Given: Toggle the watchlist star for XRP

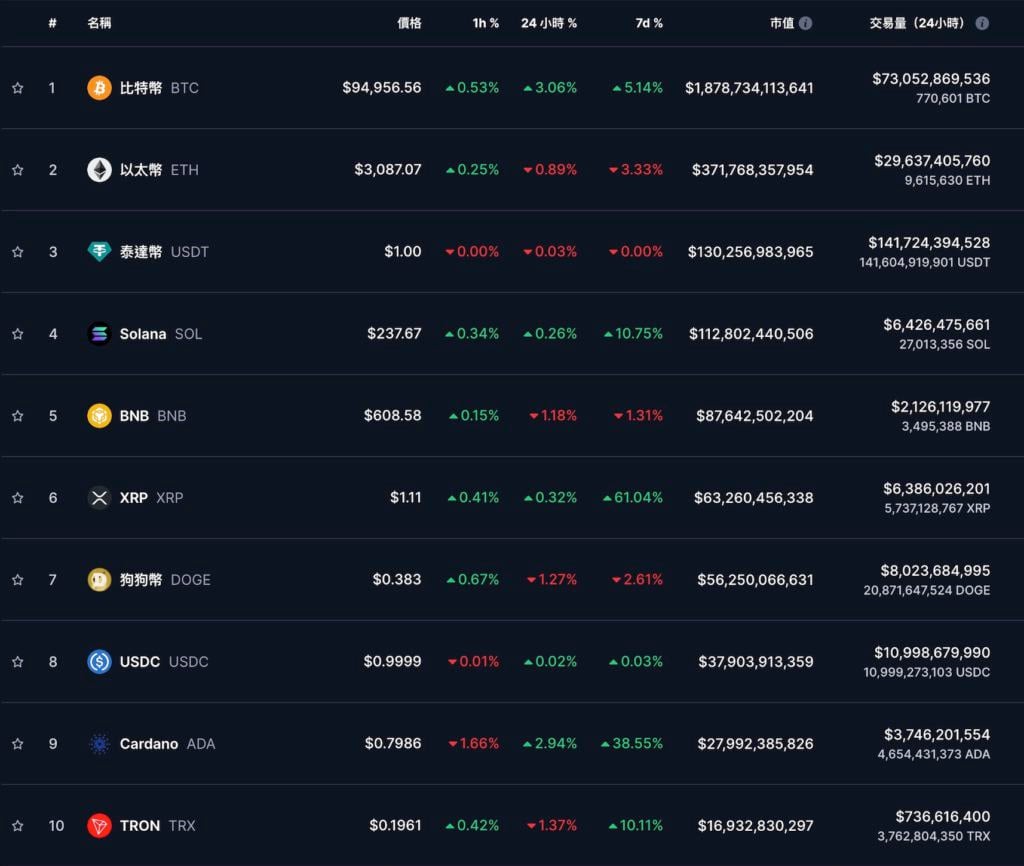Looking at the screenshot, I should [x=17, y=498].
